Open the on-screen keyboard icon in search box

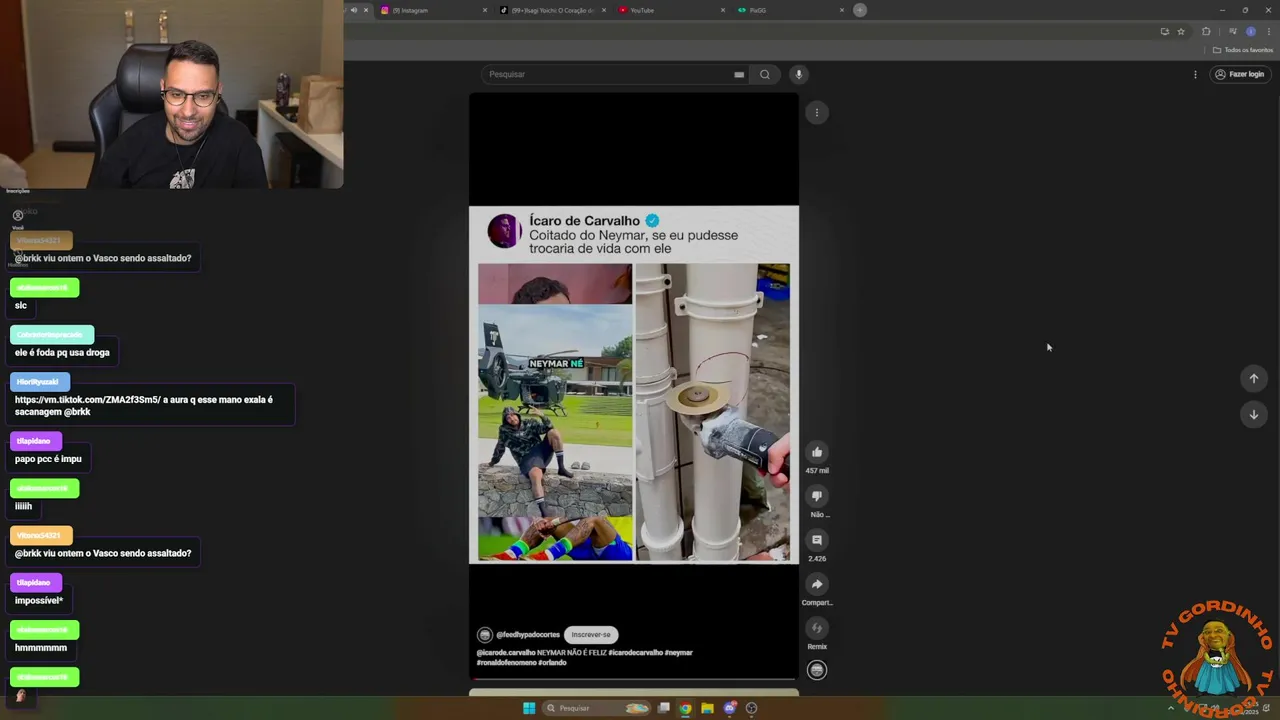(x=739, y=74)
